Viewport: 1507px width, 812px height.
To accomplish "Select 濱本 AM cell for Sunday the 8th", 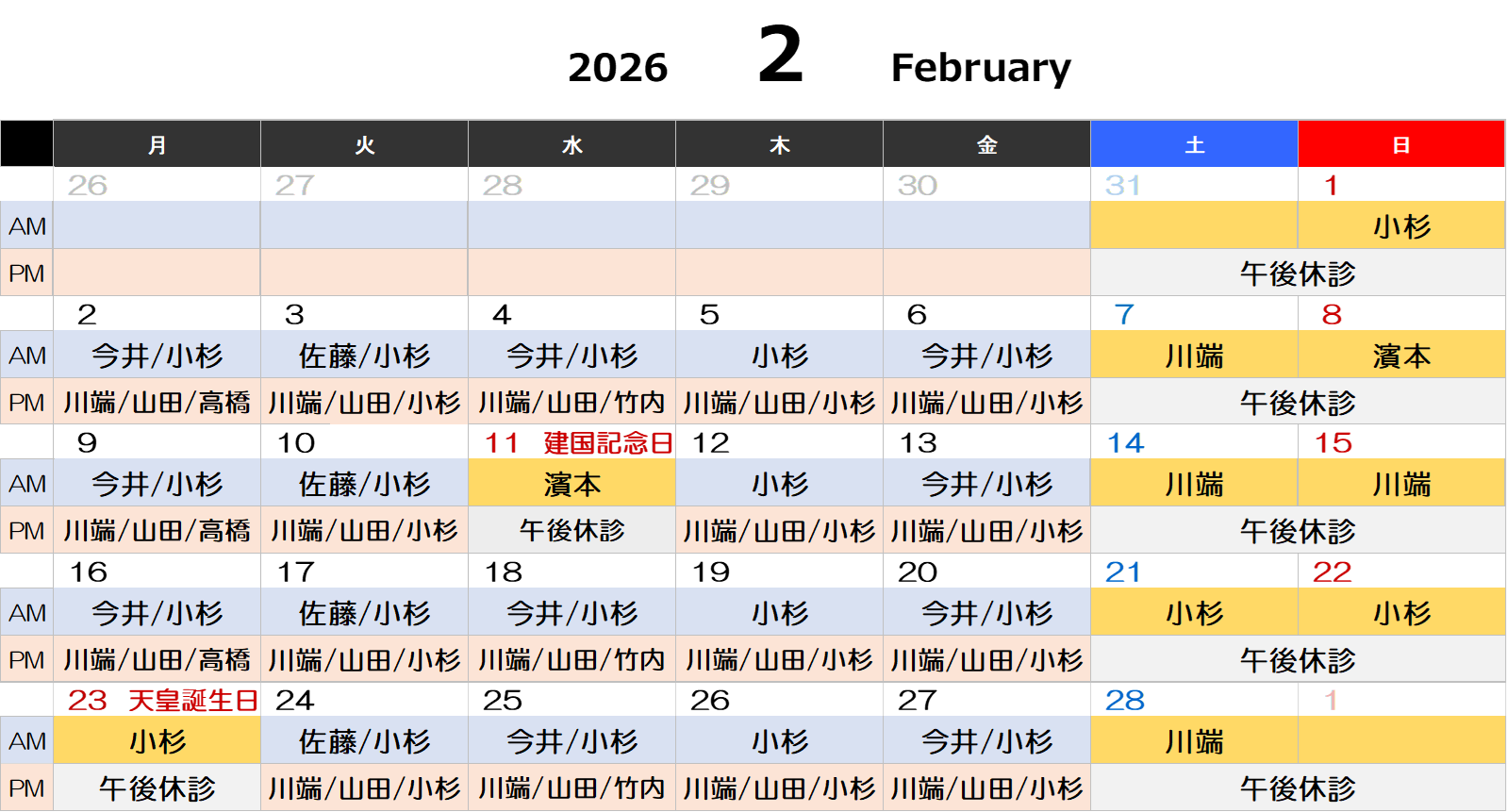I will 1401,356.
